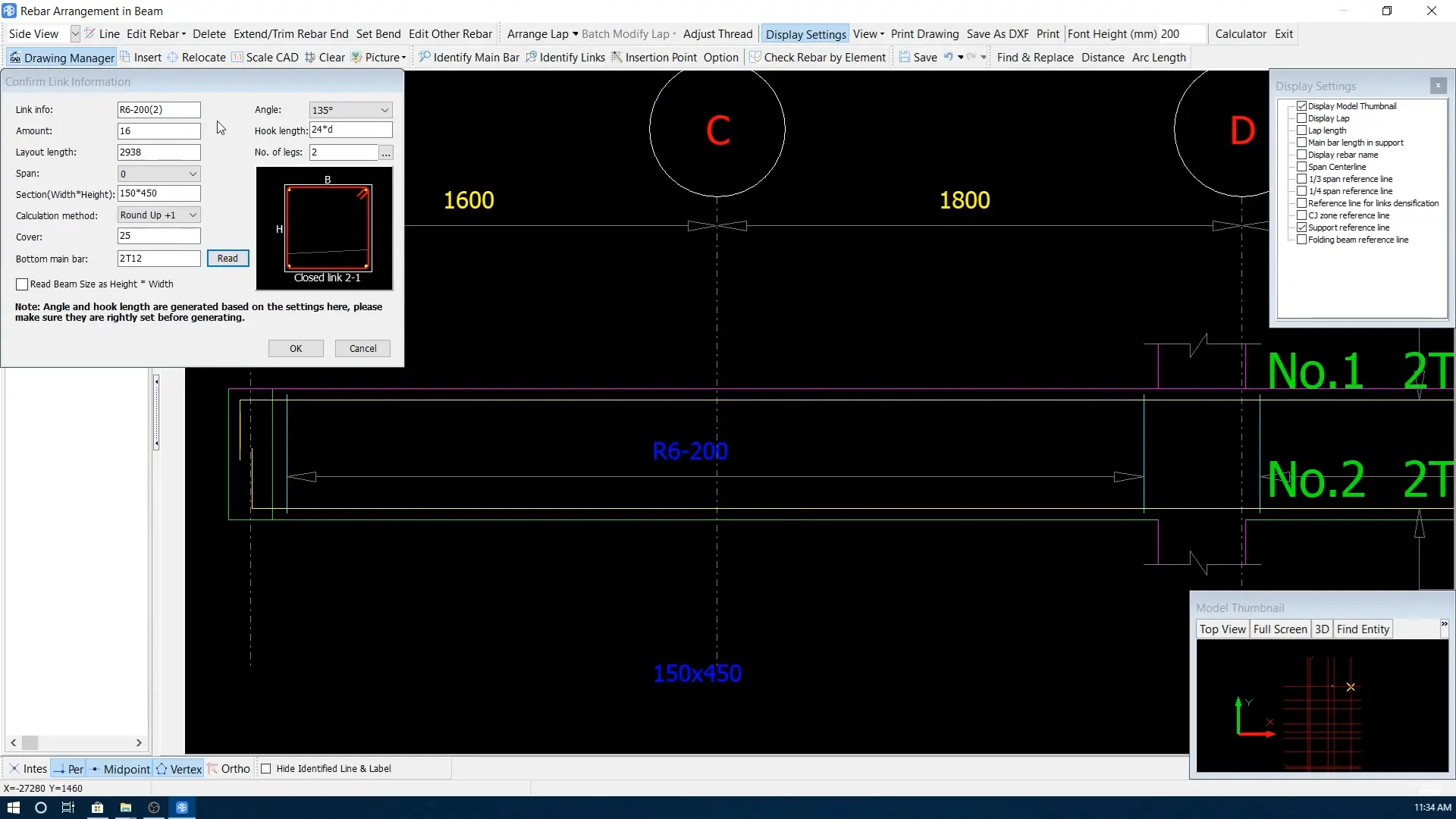Open the Edit Rebar menu
Image resolution: width=1456 pixels, height=819 pixels.
point(155,34)
